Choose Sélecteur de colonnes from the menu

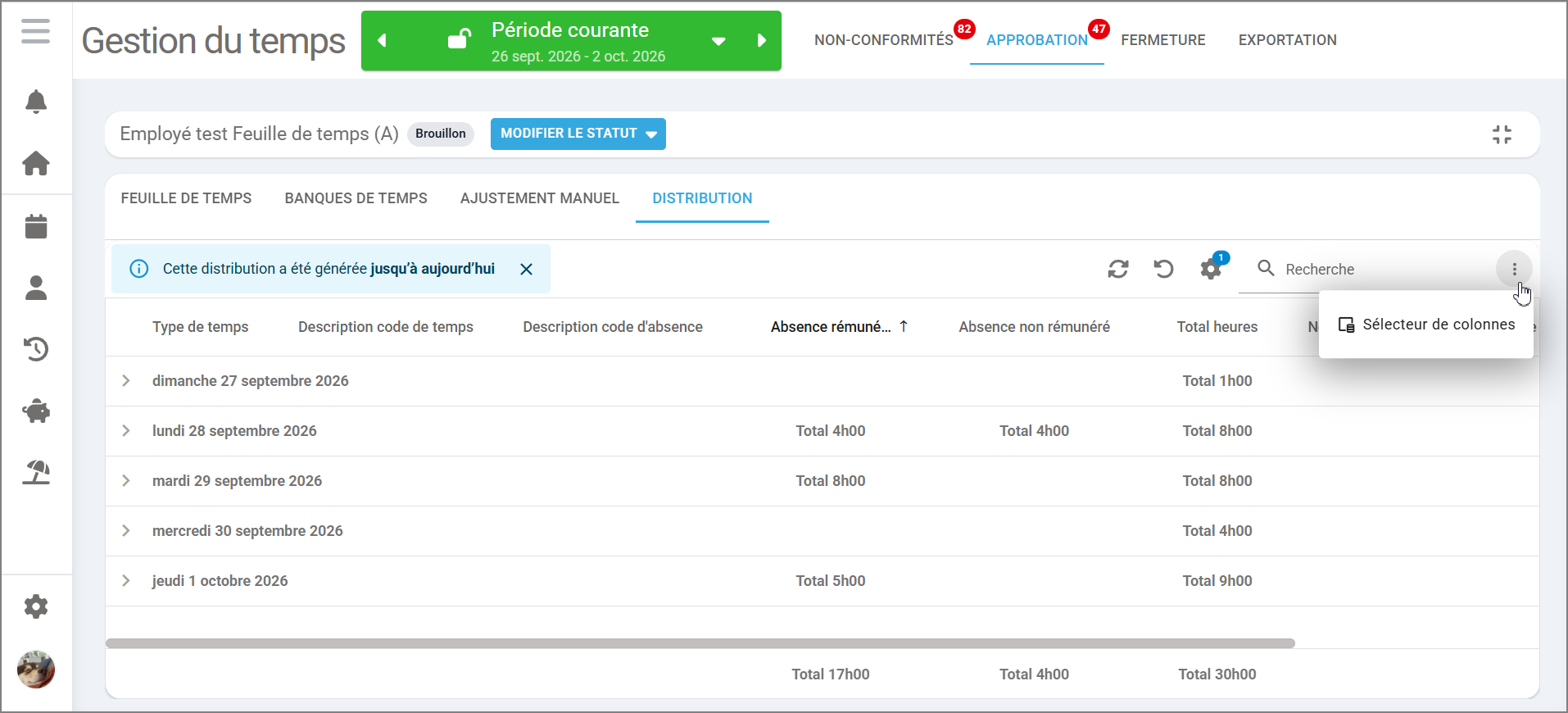tap(1426, 325)
